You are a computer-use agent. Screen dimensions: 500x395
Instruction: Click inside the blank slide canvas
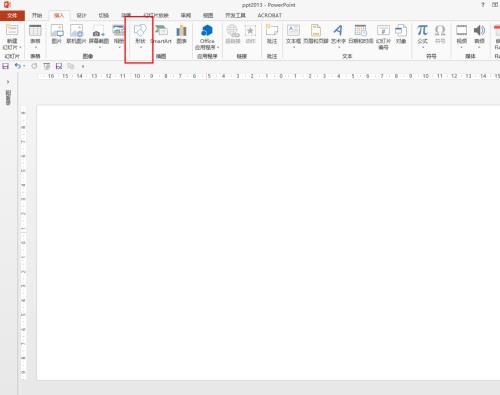[x=268, y=242]
